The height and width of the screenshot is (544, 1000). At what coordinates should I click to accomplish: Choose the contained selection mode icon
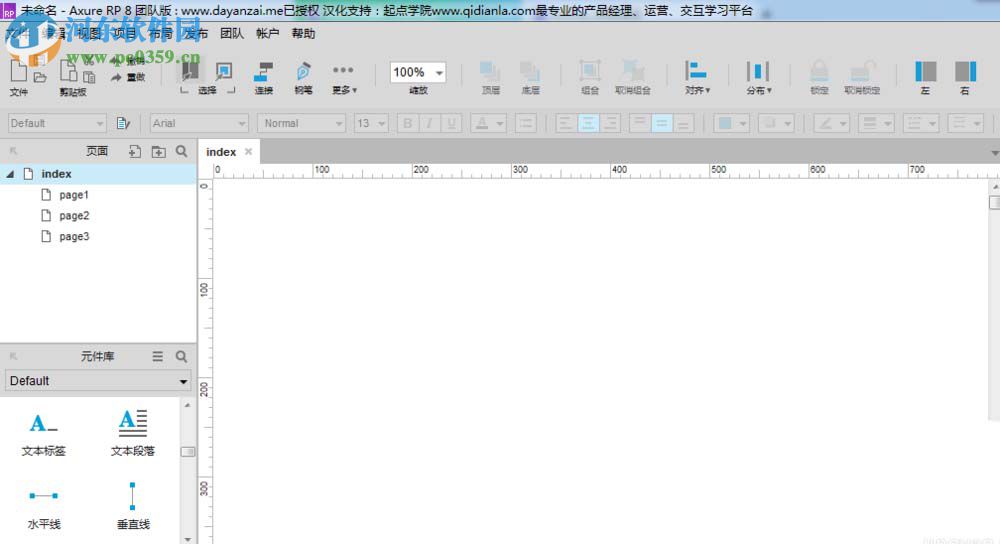click(x=224, y=71)
